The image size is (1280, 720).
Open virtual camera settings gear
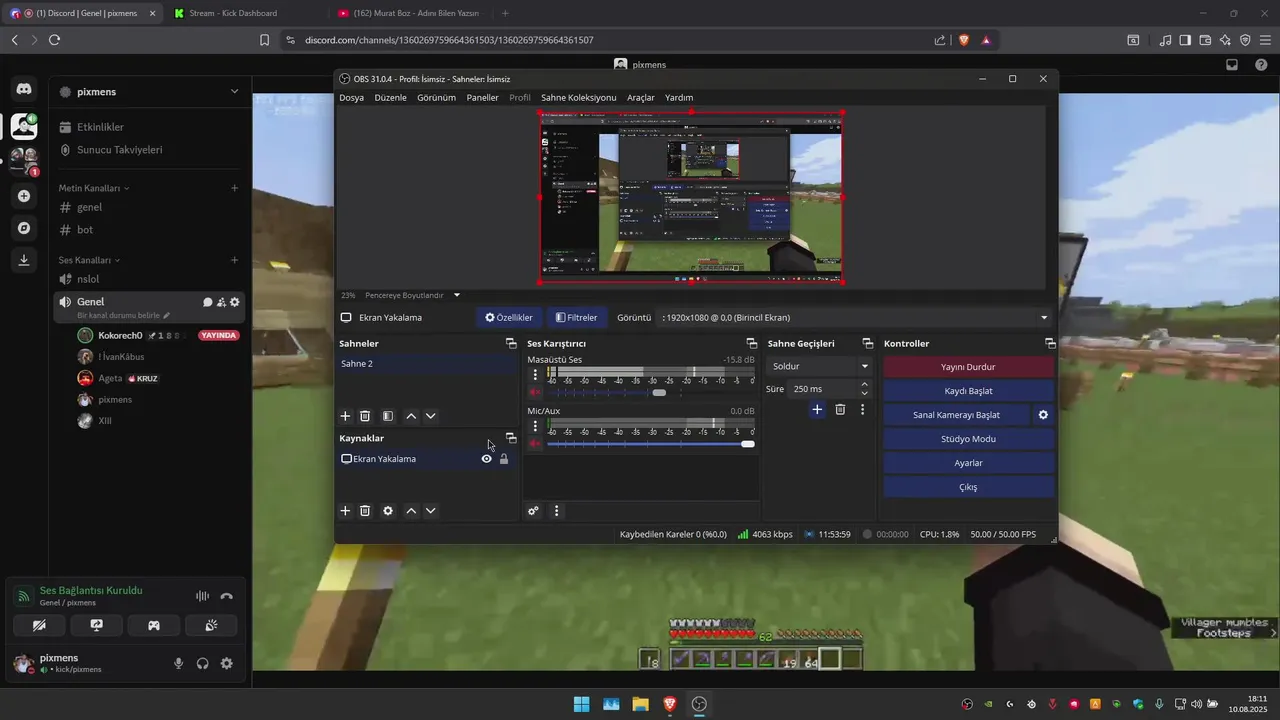coord(1043,415)
